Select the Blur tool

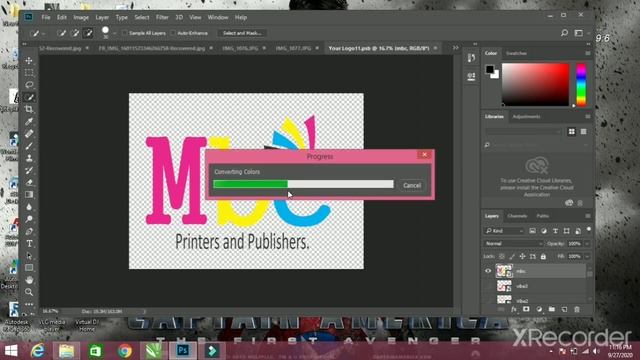(29, 207)
